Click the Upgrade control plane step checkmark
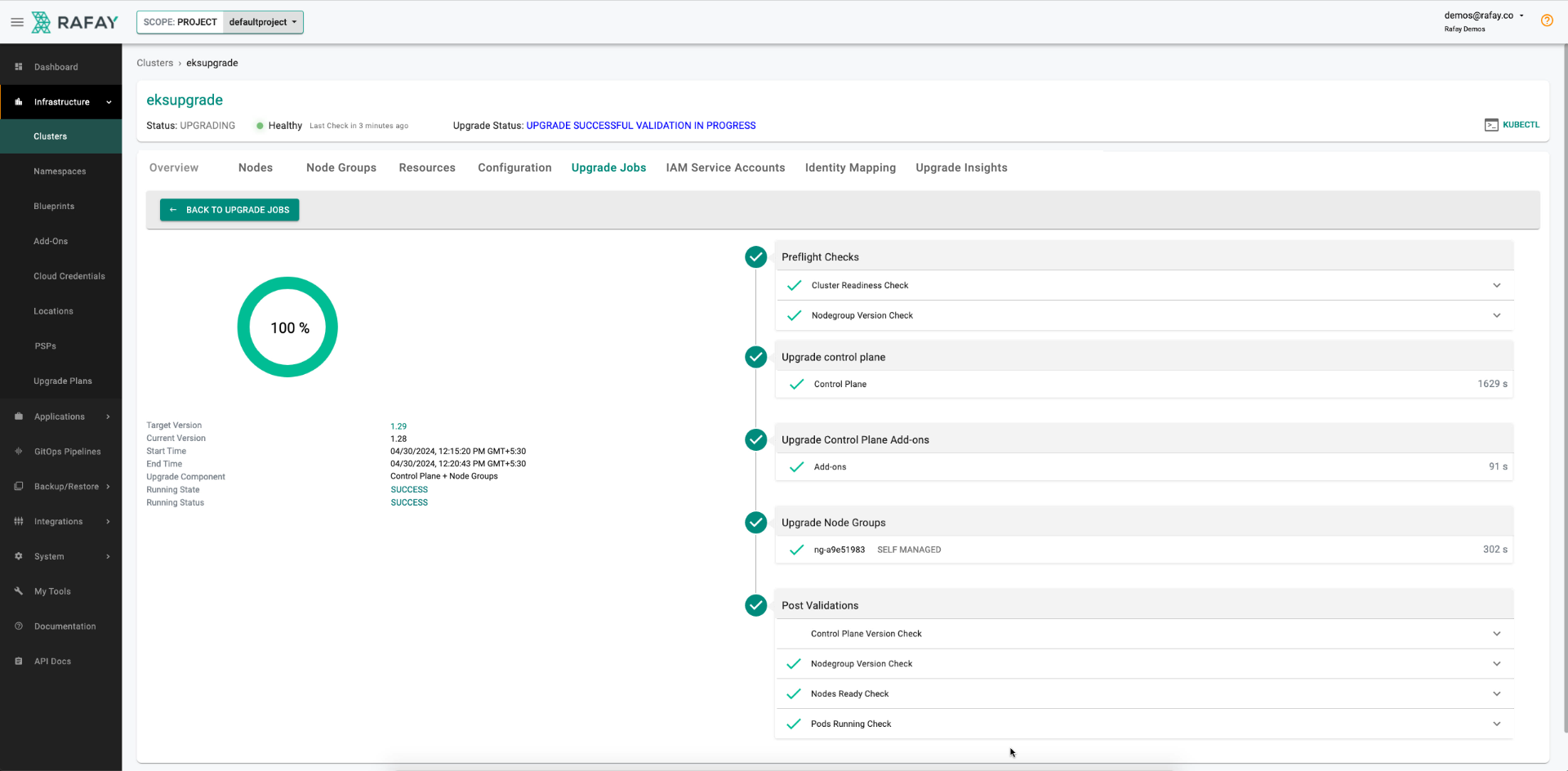This screenshot has height=771, width=1568. 755,357
